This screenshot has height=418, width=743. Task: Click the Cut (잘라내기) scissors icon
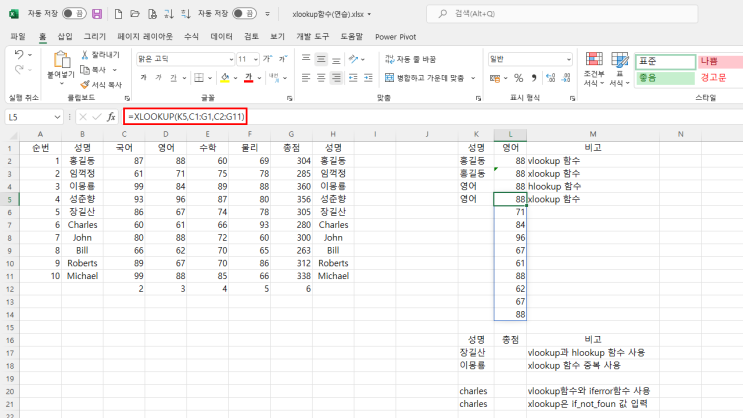click(x=83, y=54)
